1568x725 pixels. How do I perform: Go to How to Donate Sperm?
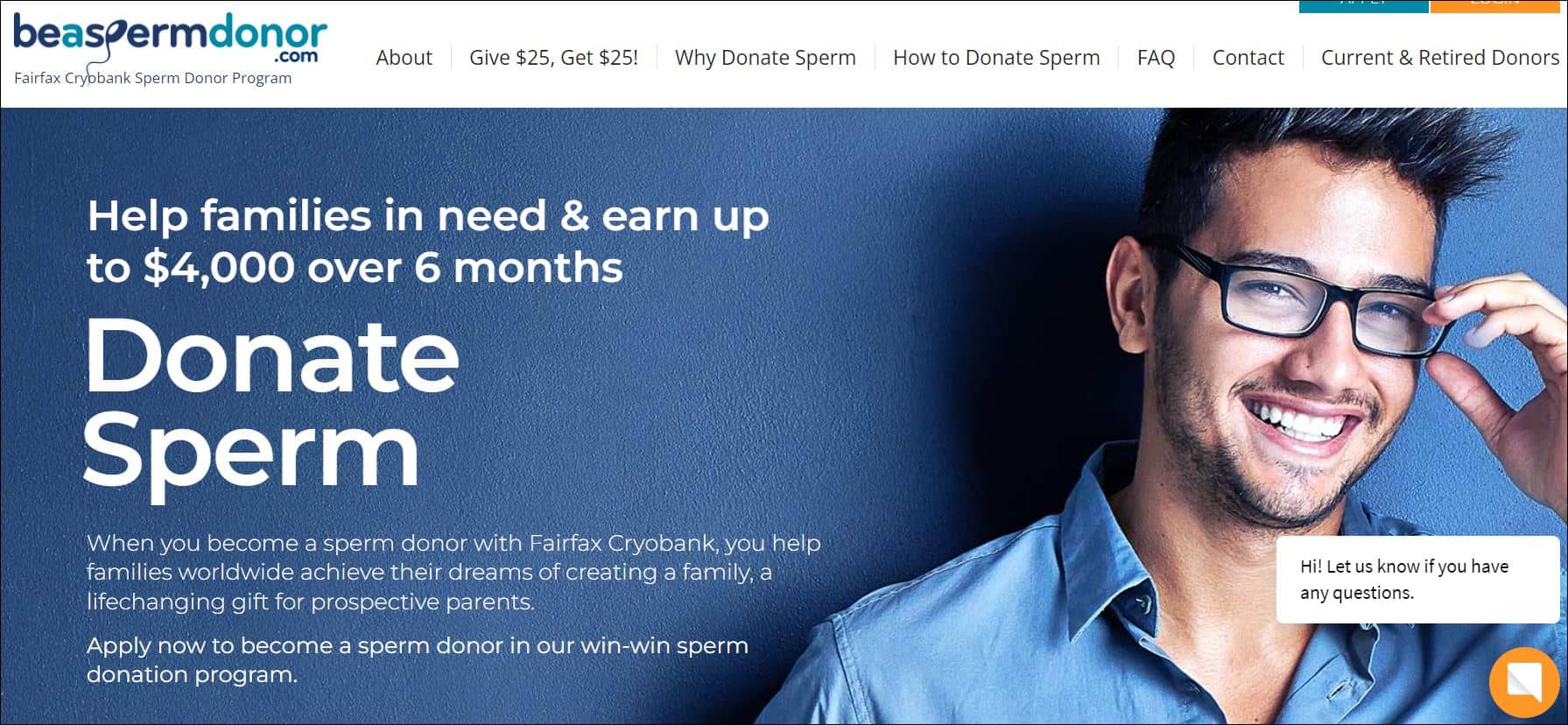tap(996, 58)
